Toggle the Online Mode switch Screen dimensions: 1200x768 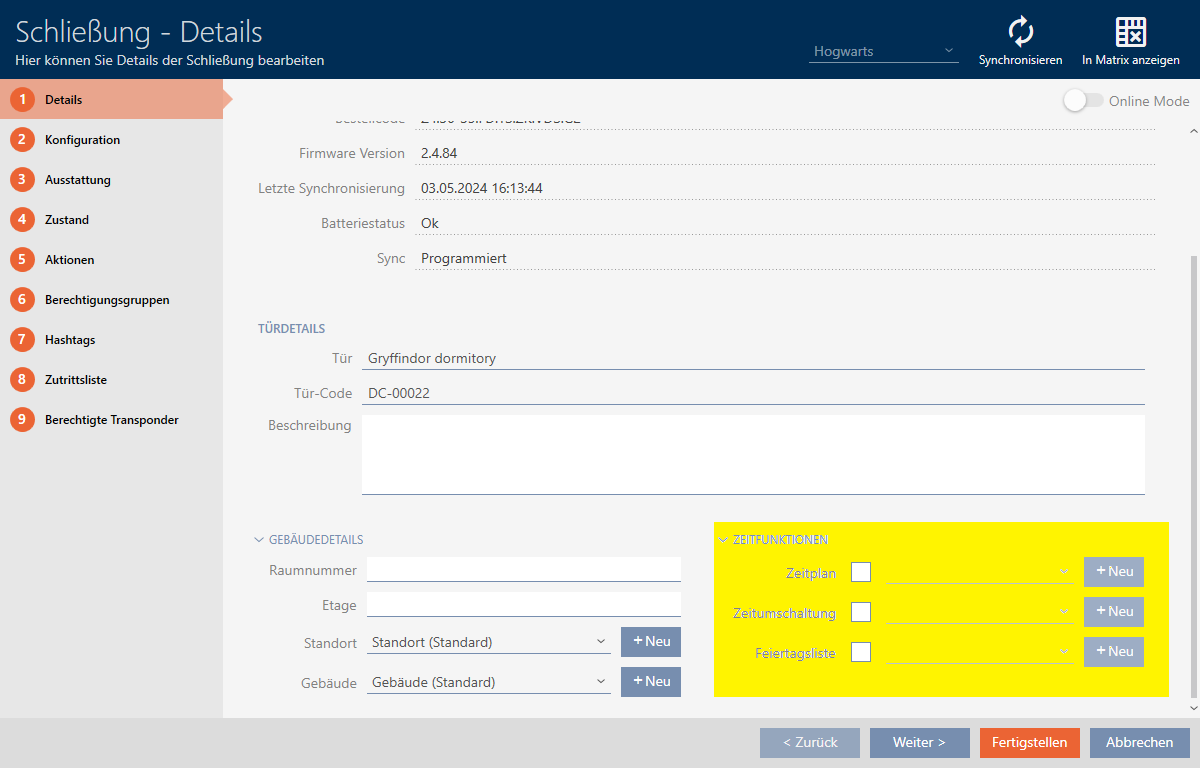[1082, 101]
